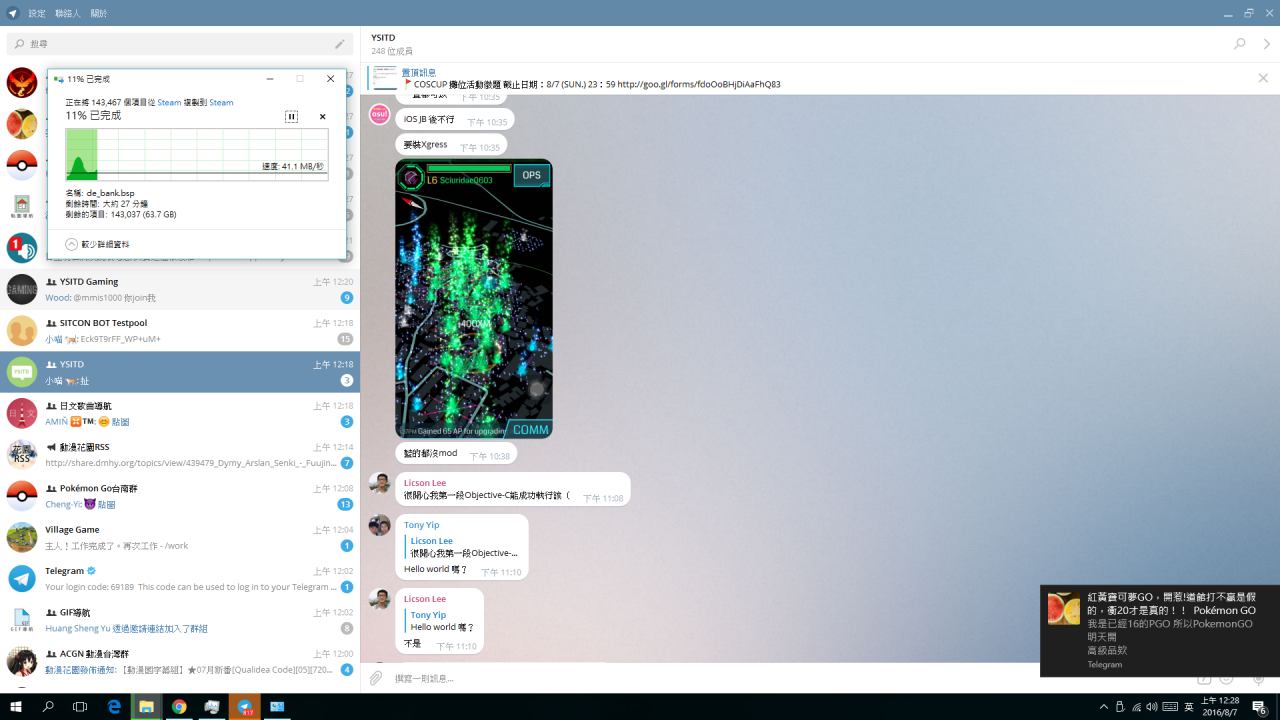Open File Explorer from the taskbar

click(146, 707)
